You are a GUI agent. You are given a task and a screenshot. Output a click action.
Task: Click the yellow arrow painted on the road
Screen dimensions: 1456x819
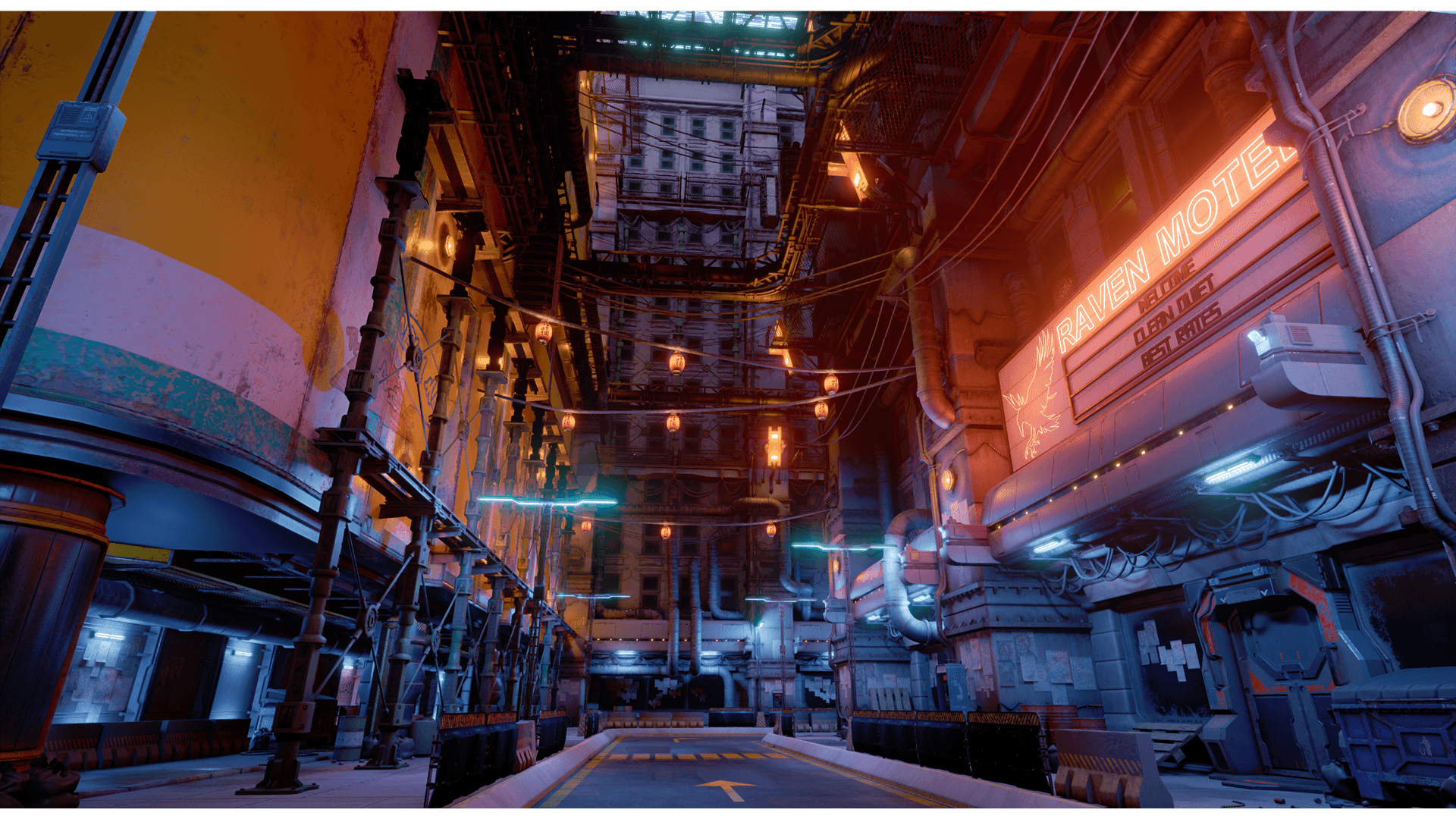pos(726,789)
